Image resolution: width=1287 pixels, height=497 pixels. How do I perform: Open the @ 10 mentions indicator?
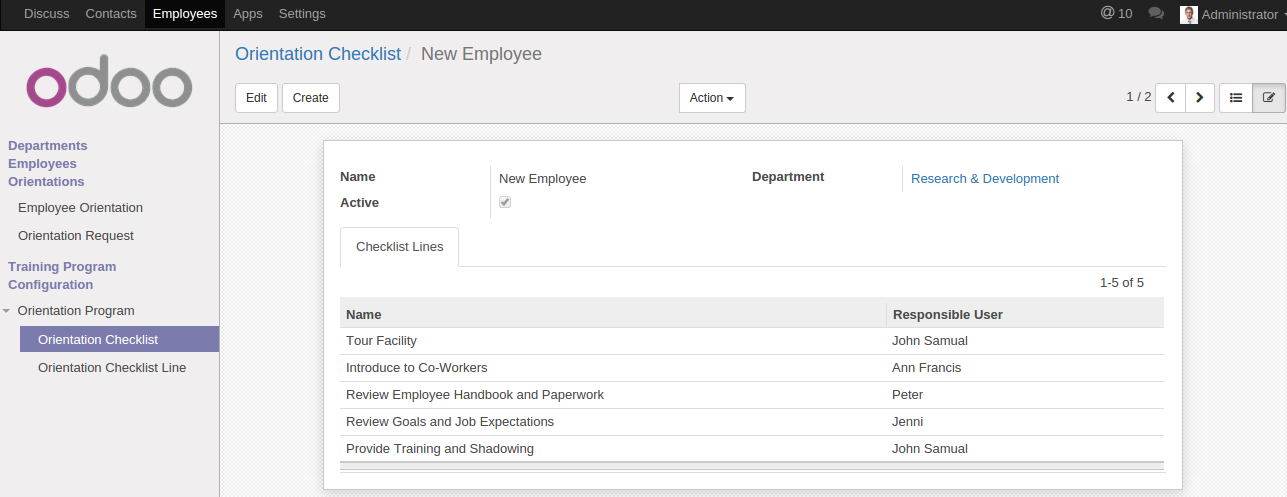coord(1116,14)
